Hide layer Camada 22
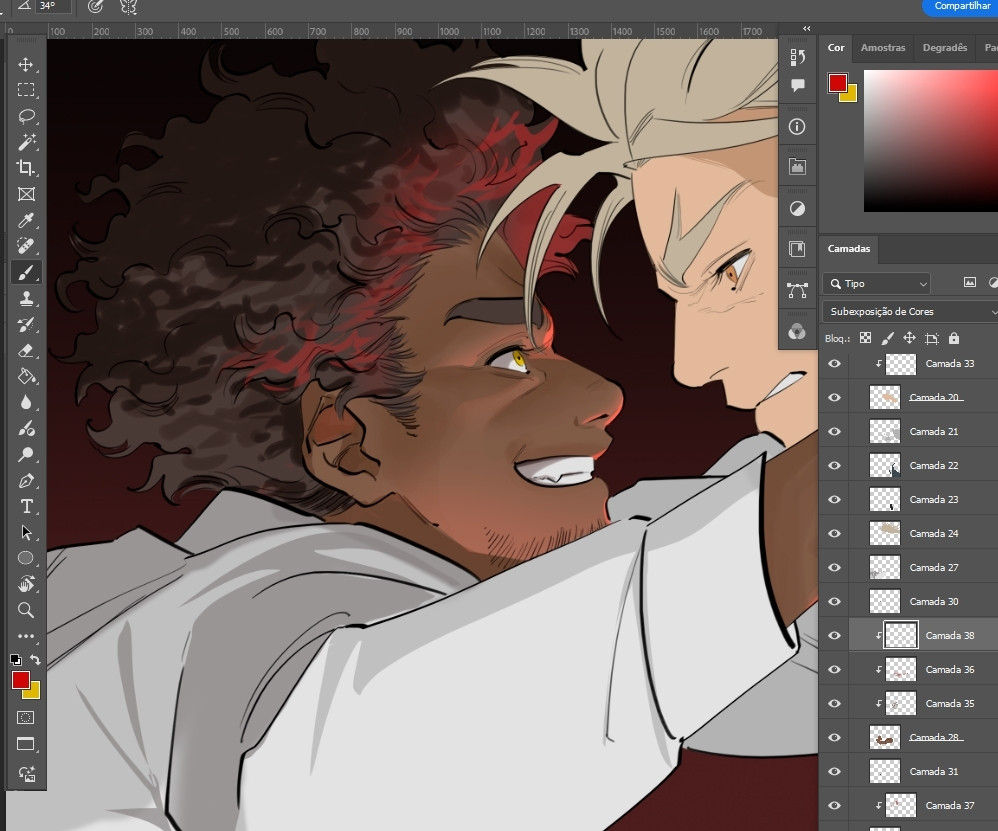This screenshot has height=831, width=998. pos(834,465)
